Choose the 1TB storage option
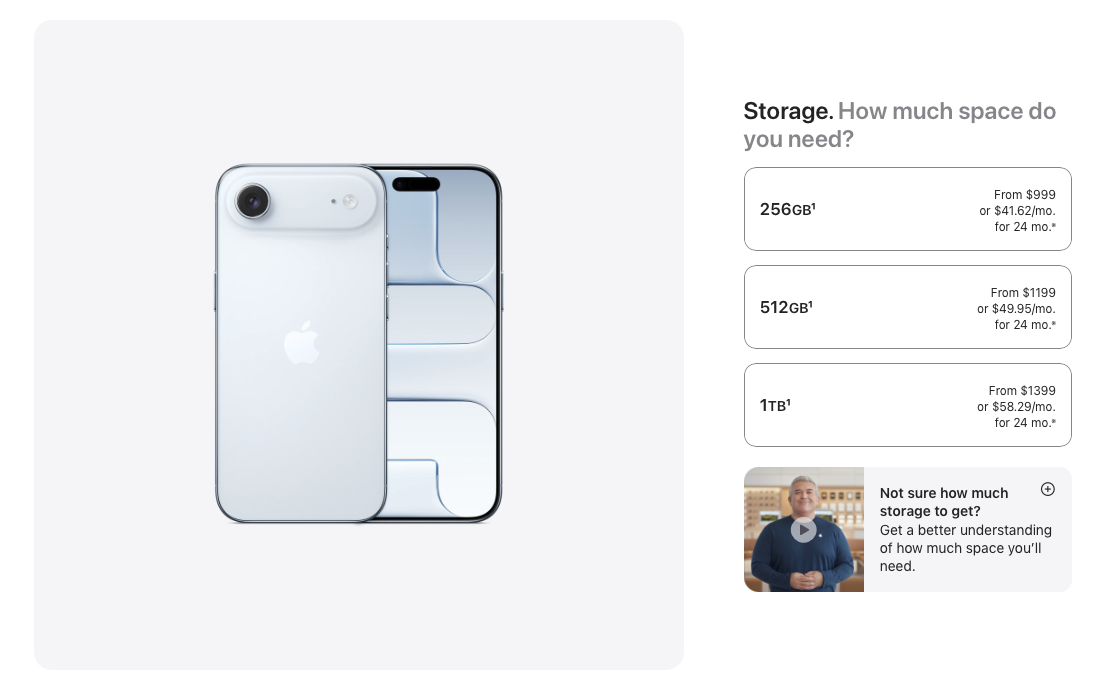 coord(907,405)
